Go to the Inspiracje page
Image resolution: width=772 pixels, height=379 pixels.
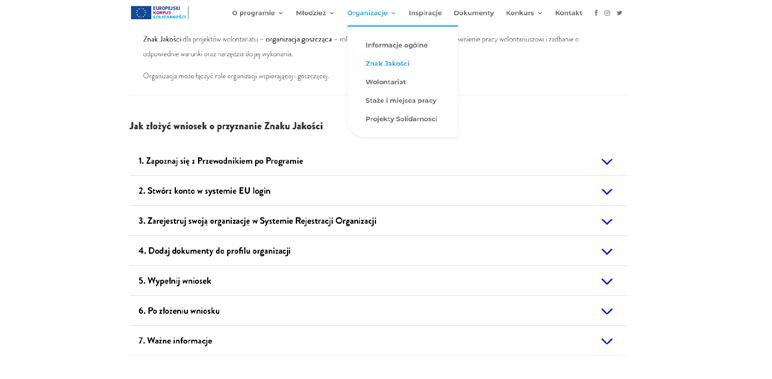click(425, 13)
